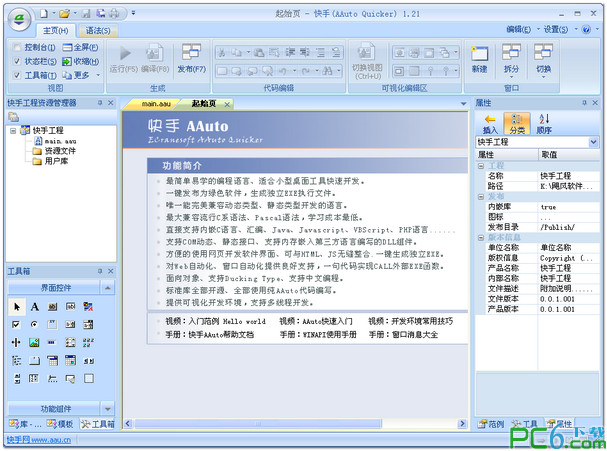The image size is (607, 451).
Task: Open manual 窗口消息大全 link
Action: (x=403, y=334)
